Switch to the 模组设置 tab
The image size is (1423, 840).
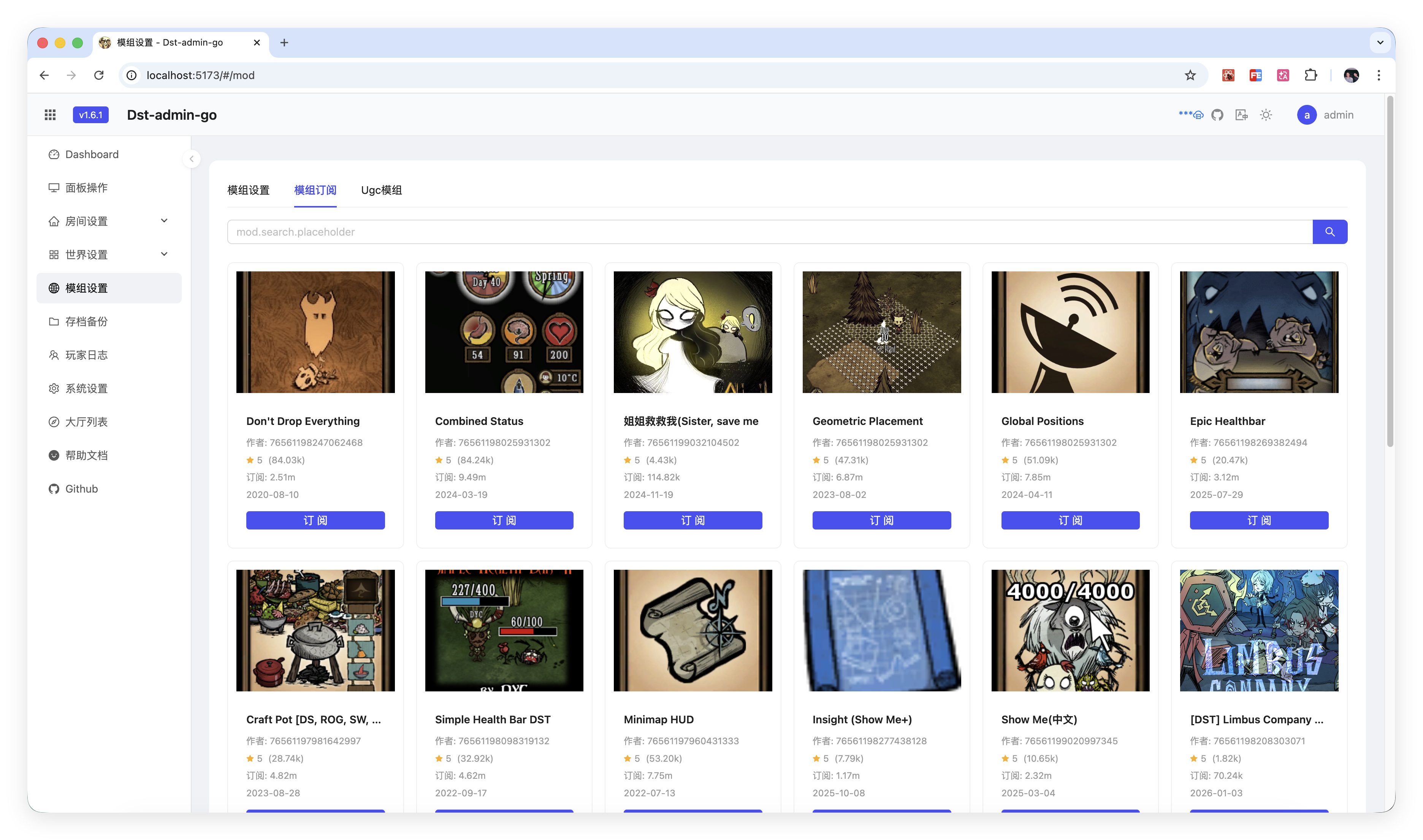click(x=249, y=190)
